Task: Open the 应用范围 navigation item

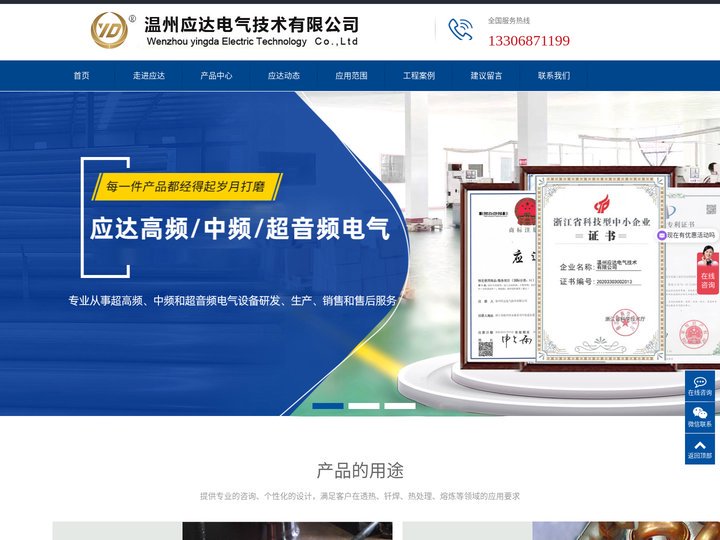Action: [351, 76]
